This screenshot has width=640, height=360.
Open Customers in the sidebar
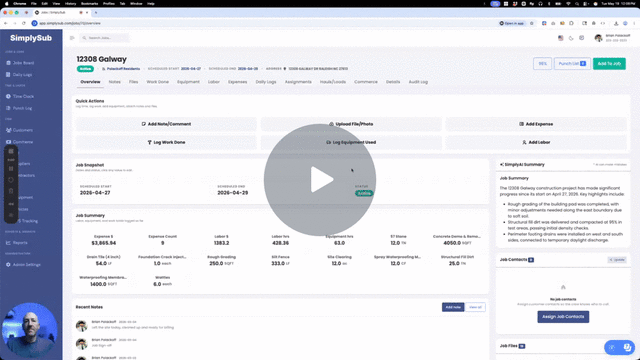click(x=20, y=130)
